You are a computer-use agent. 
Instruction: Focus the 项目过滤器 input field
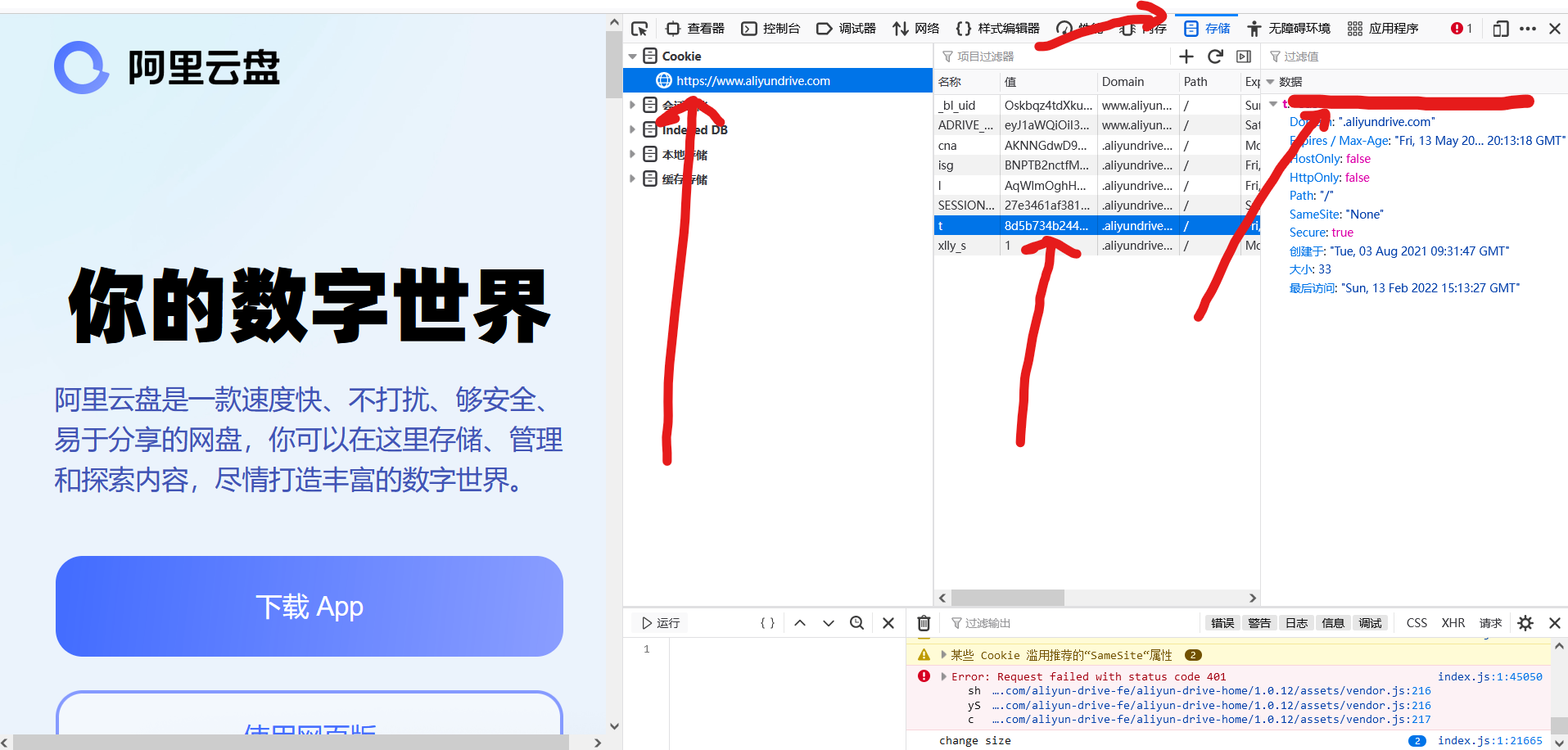[x=1053, y=56]
